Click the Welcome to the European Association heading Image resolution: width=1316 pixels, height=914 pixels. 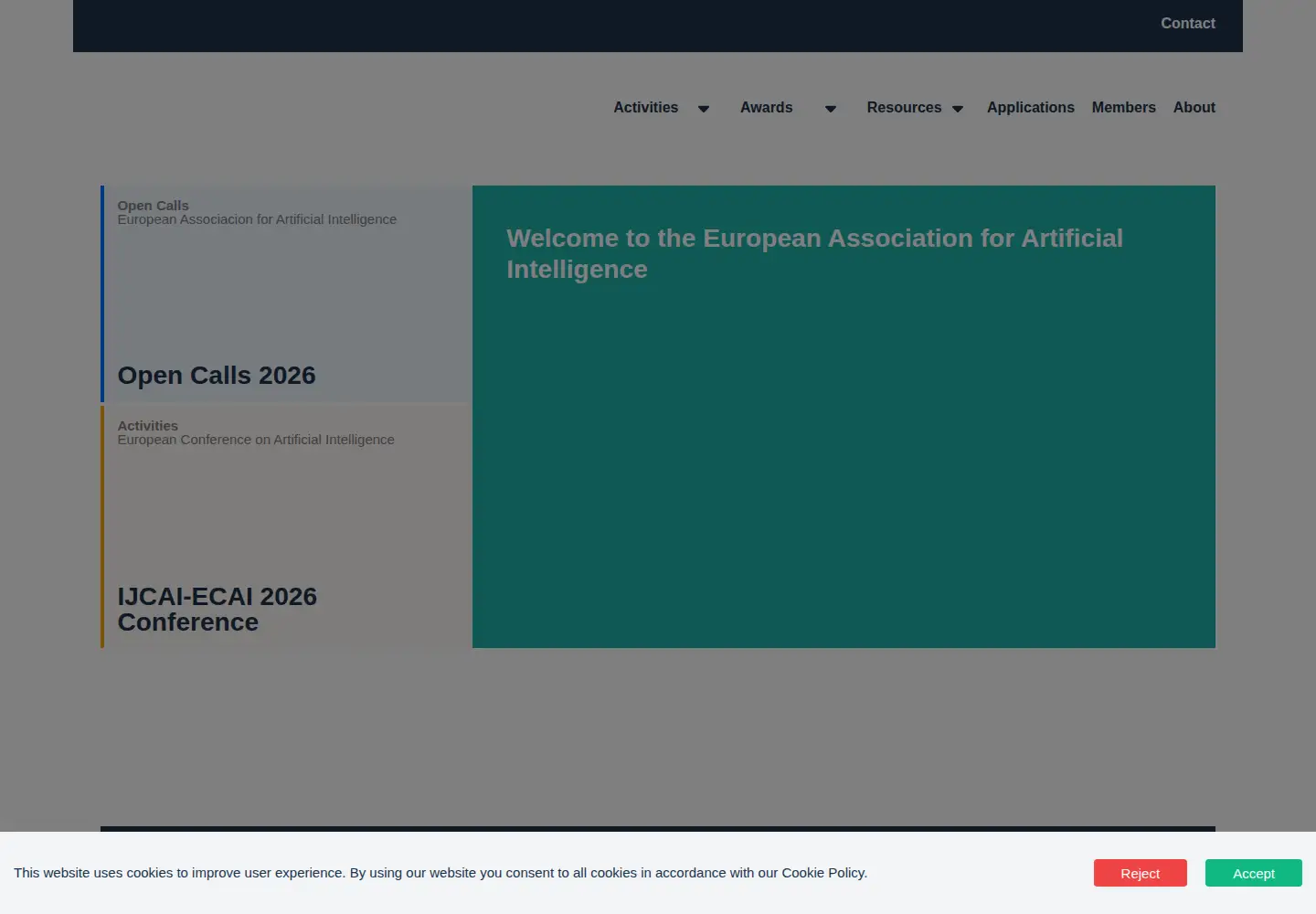coord(814,253)
